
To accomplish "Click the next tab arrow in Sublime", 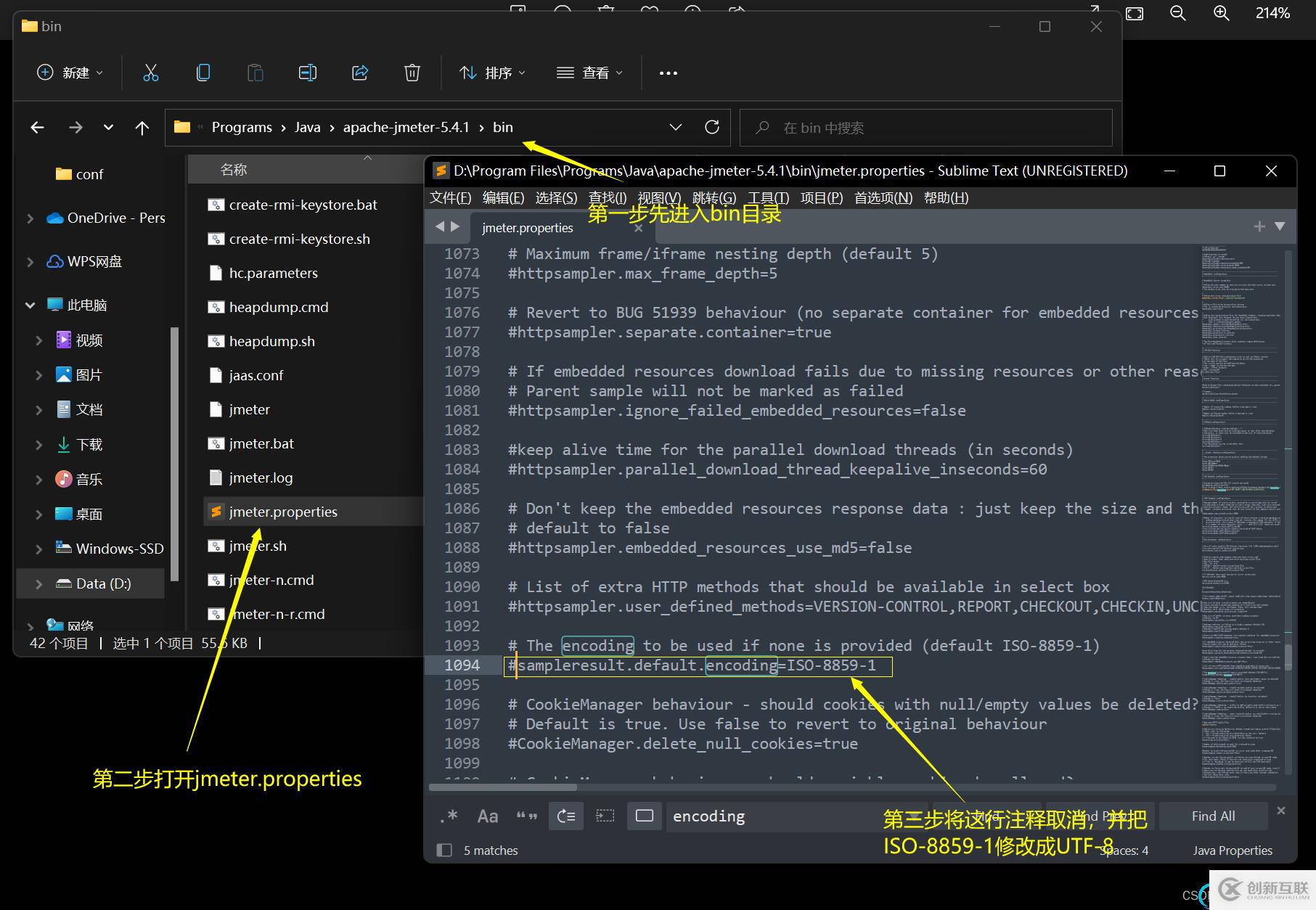I will point(455,226).
